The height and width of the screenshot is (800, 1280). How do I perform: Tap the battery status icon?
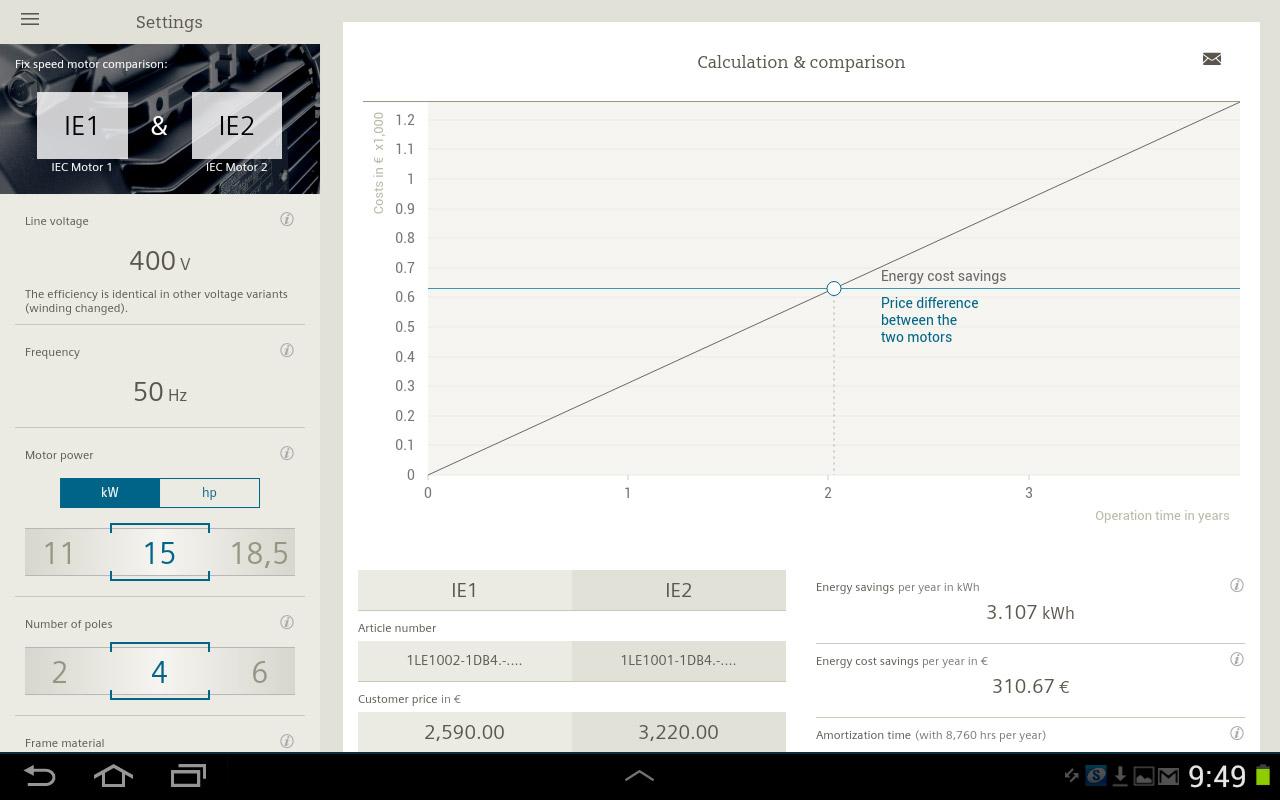tap(1263, 776)
